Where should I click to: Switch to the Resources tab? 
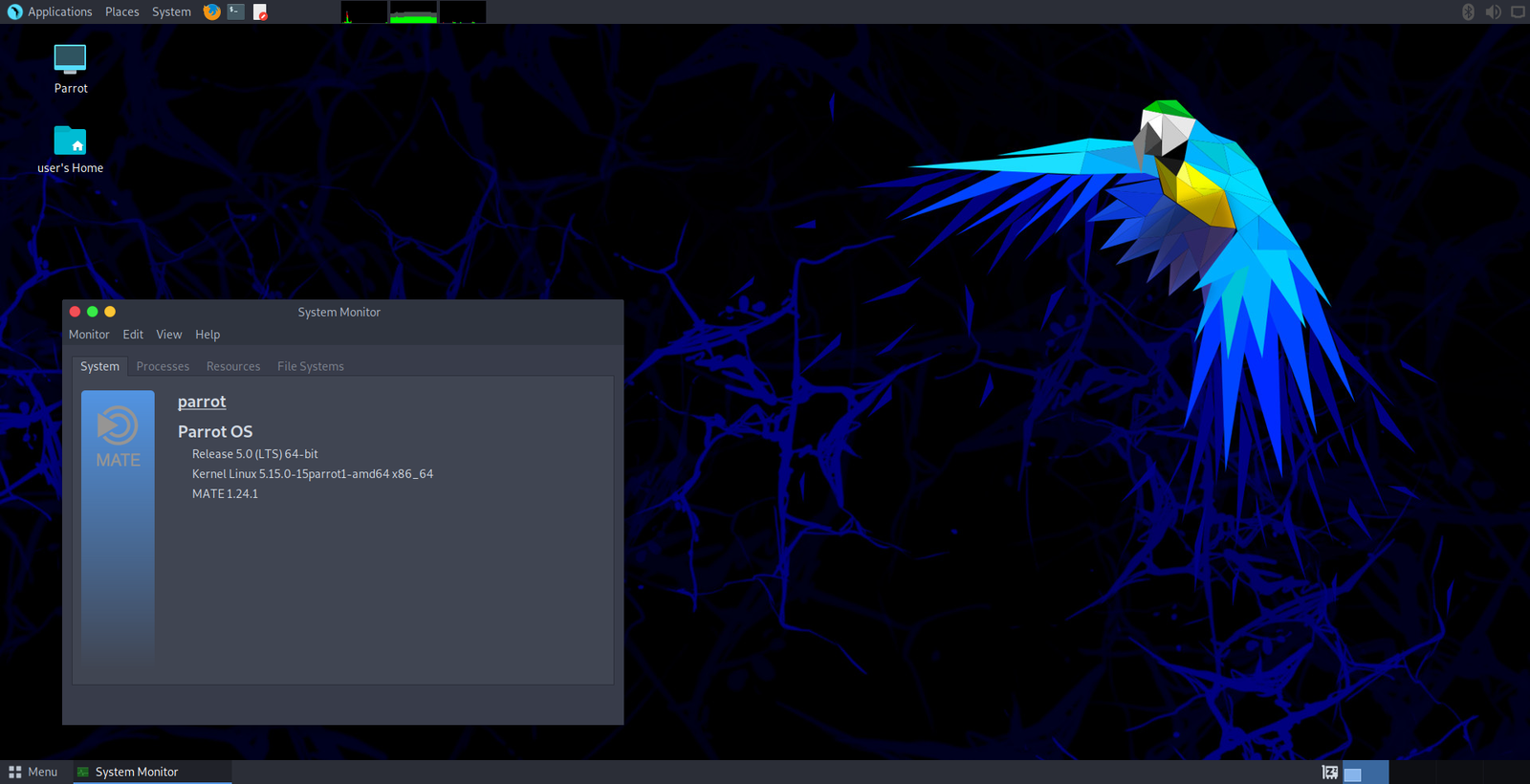pyautogui.click(x=233, y=366)
